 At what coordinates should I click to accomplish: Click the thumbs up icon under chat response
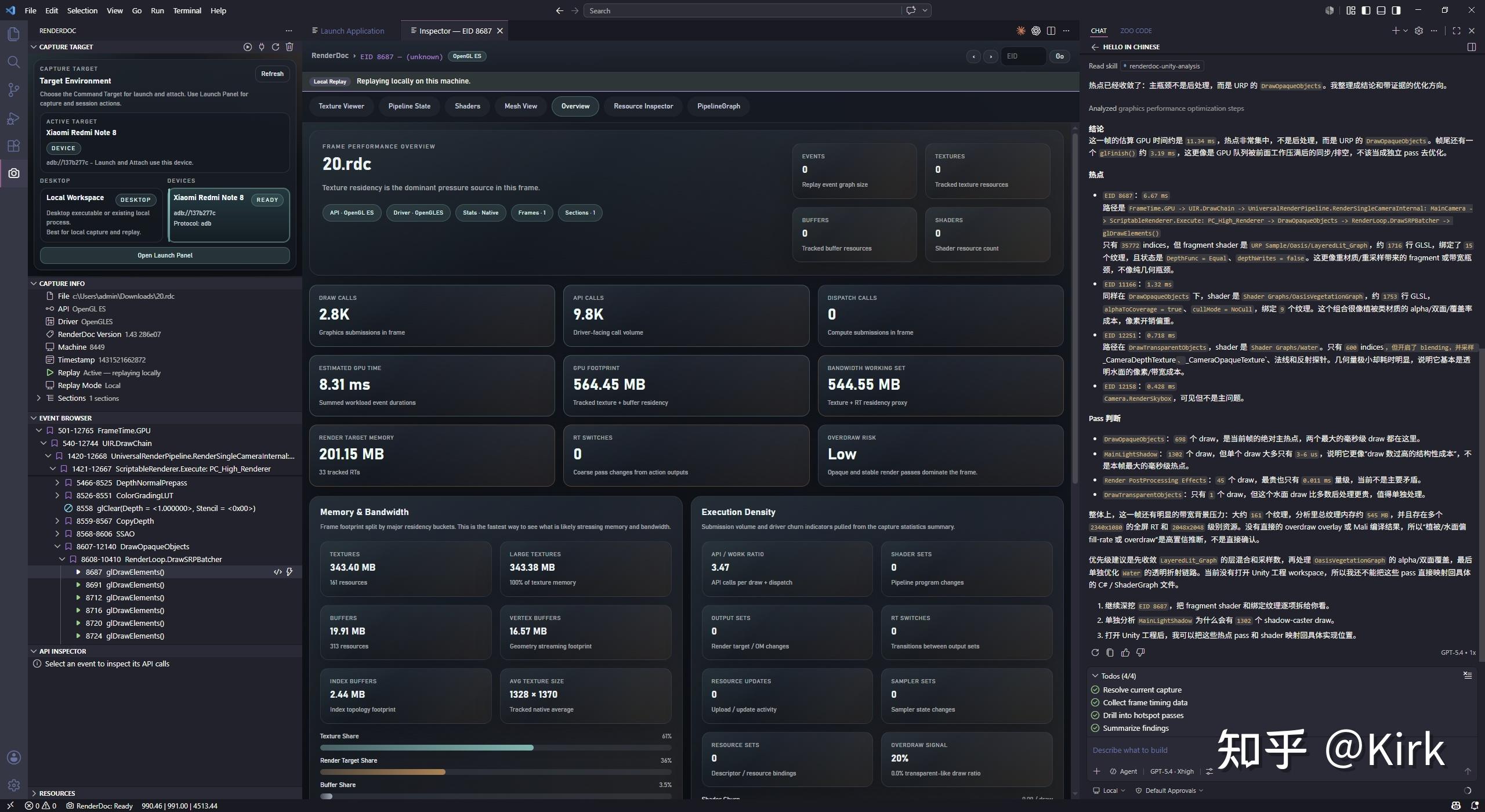[x=1125, y=652]
